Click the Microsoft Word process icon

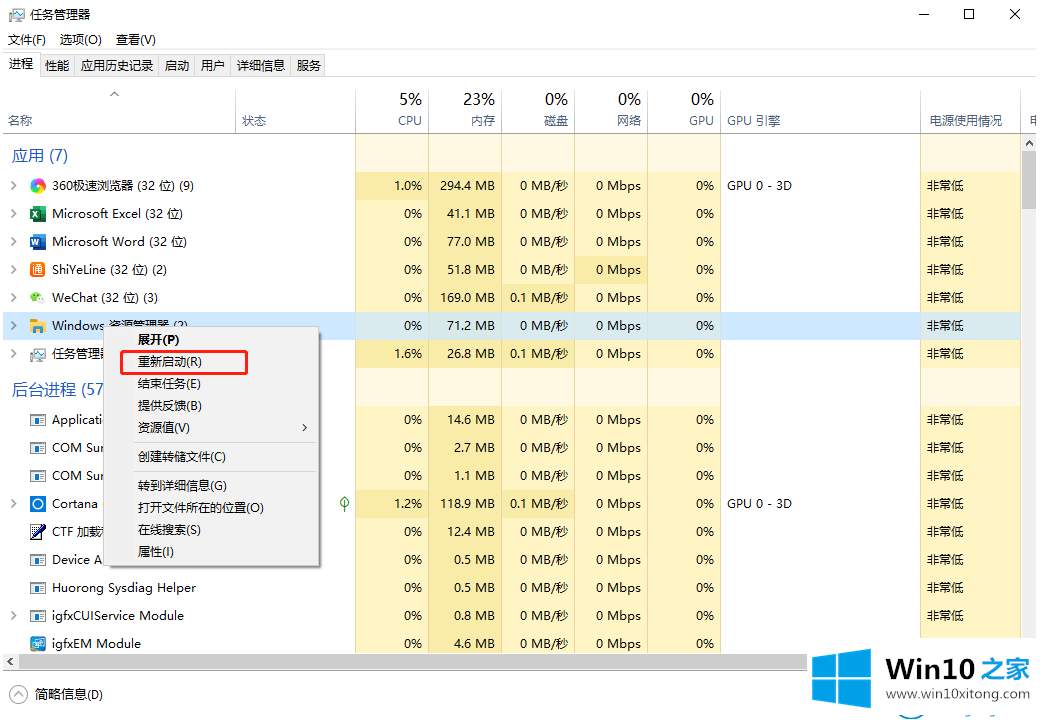(38, 242)
